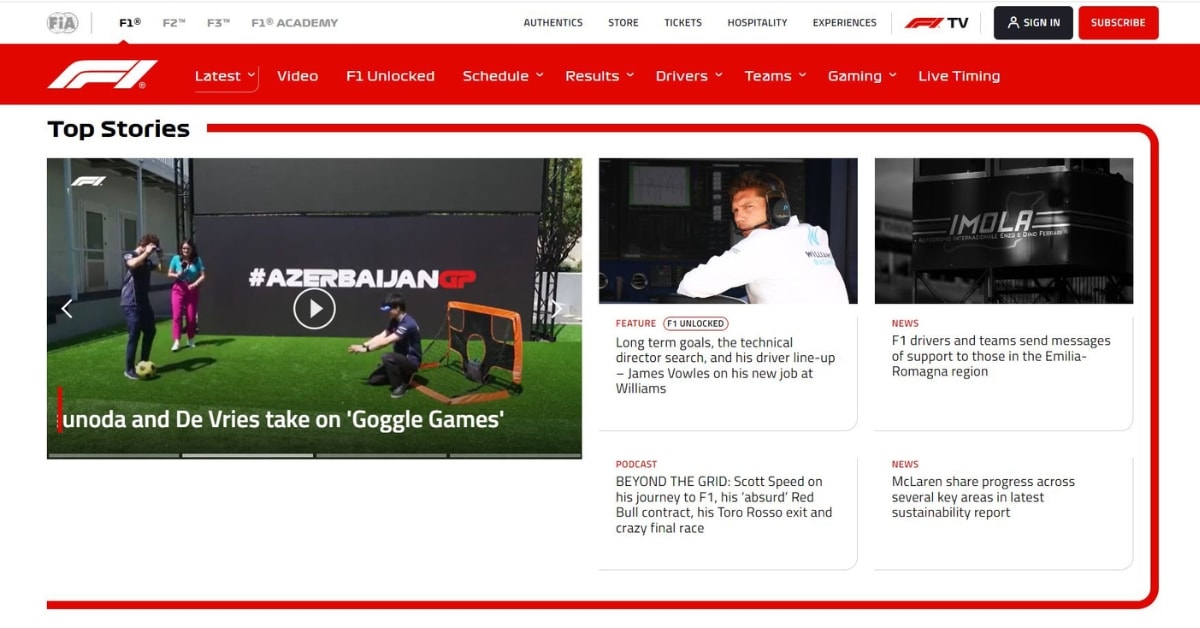Screen dimensions: 1200x628
Task: Go to next carousel slide arrow
Action: pos(558,309)
